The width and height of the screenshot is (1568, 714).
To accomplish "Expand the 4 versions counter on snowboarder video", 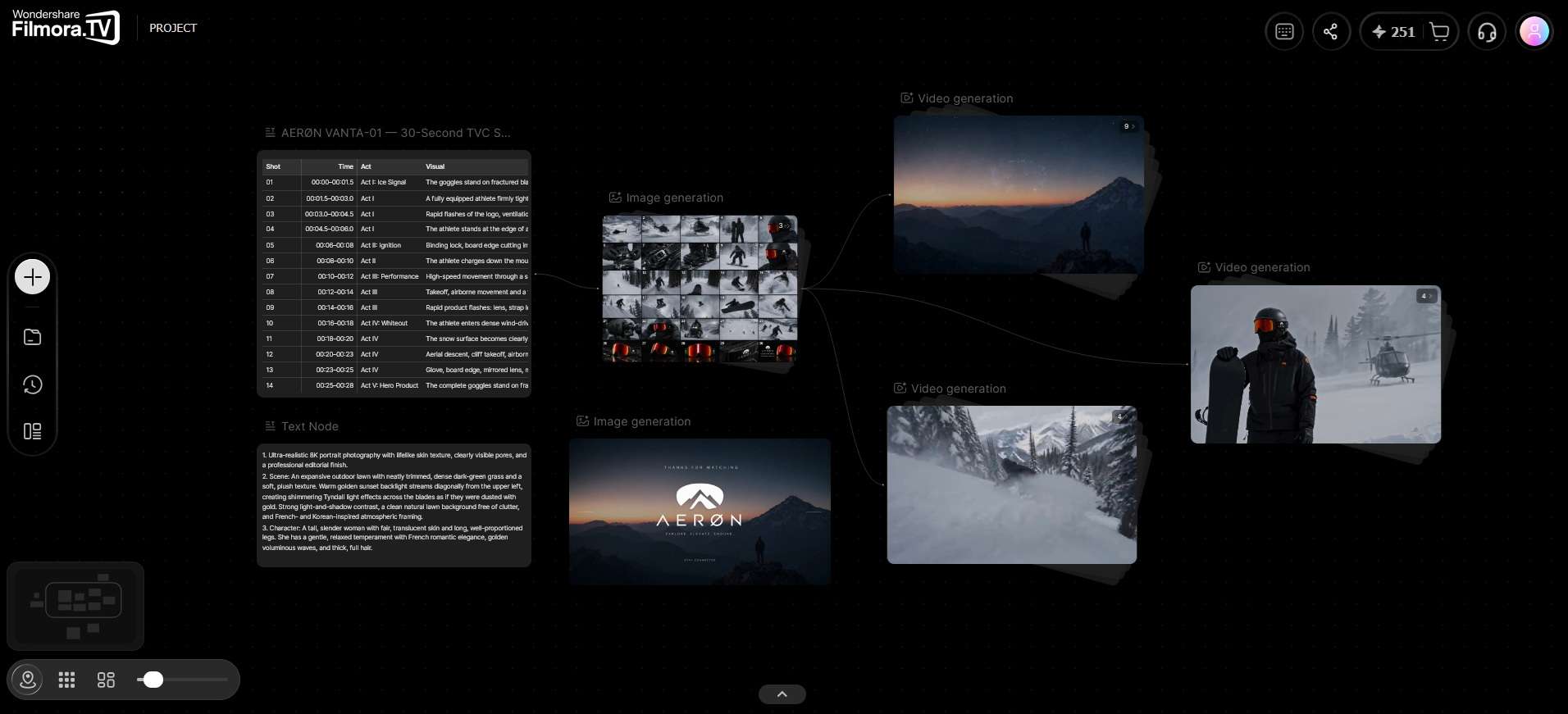I will coord(1426,296).
